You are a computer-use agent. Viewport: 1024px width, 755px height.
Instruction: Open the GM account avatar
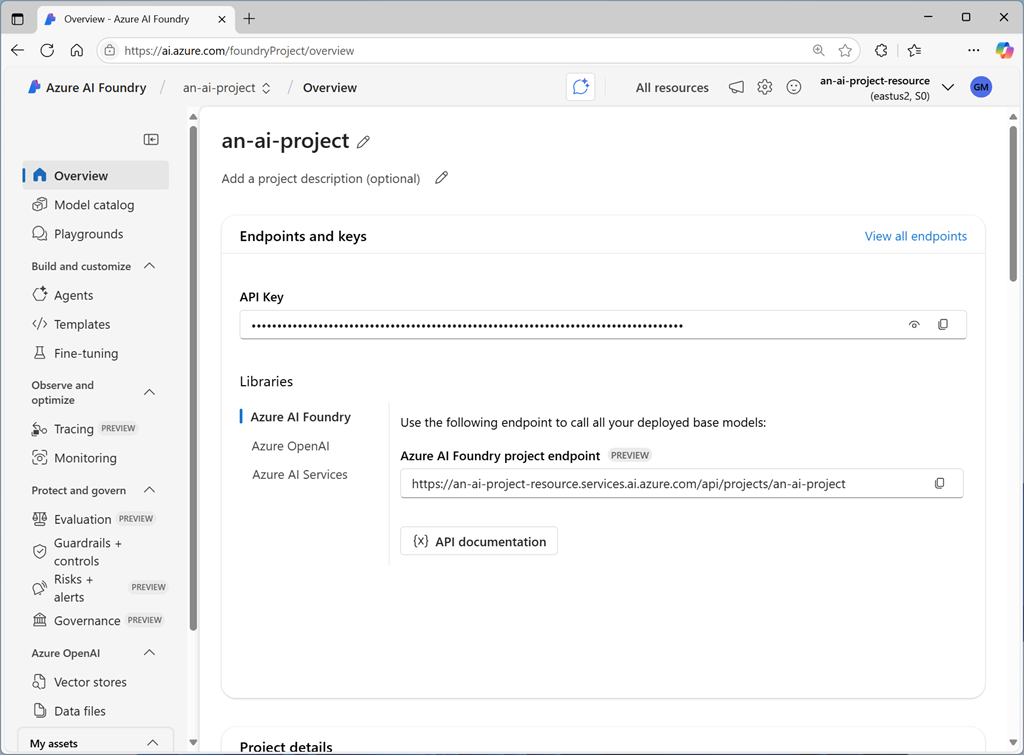coord(981,87)
